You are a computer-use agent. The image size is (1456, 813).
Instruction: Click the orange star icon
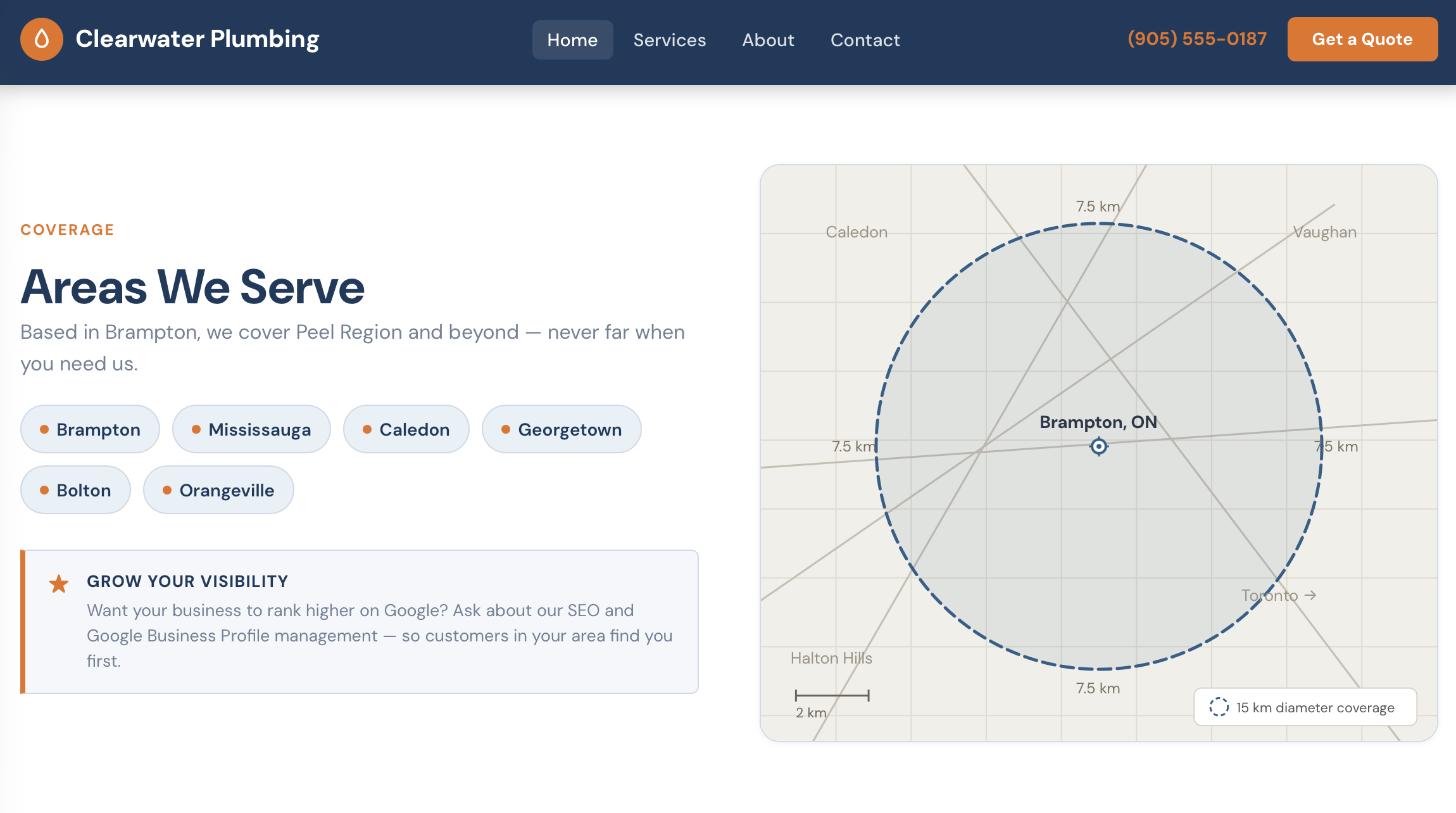(59, 583)
